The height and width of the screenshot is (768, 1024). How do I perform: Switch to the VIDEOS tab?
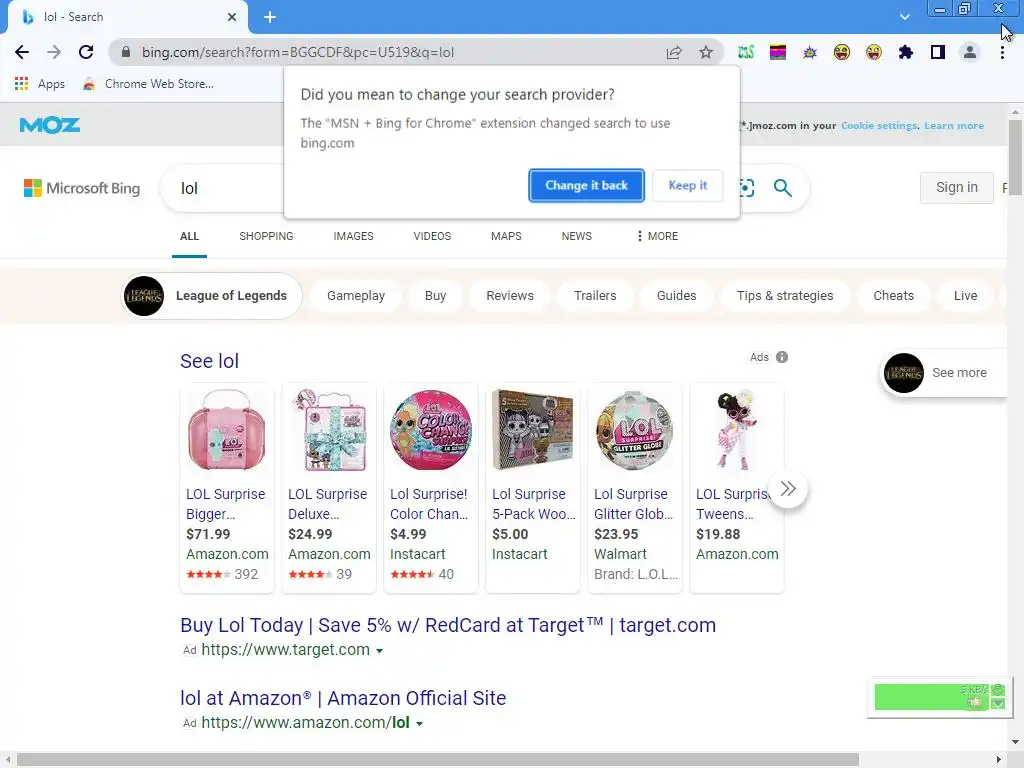432,236
